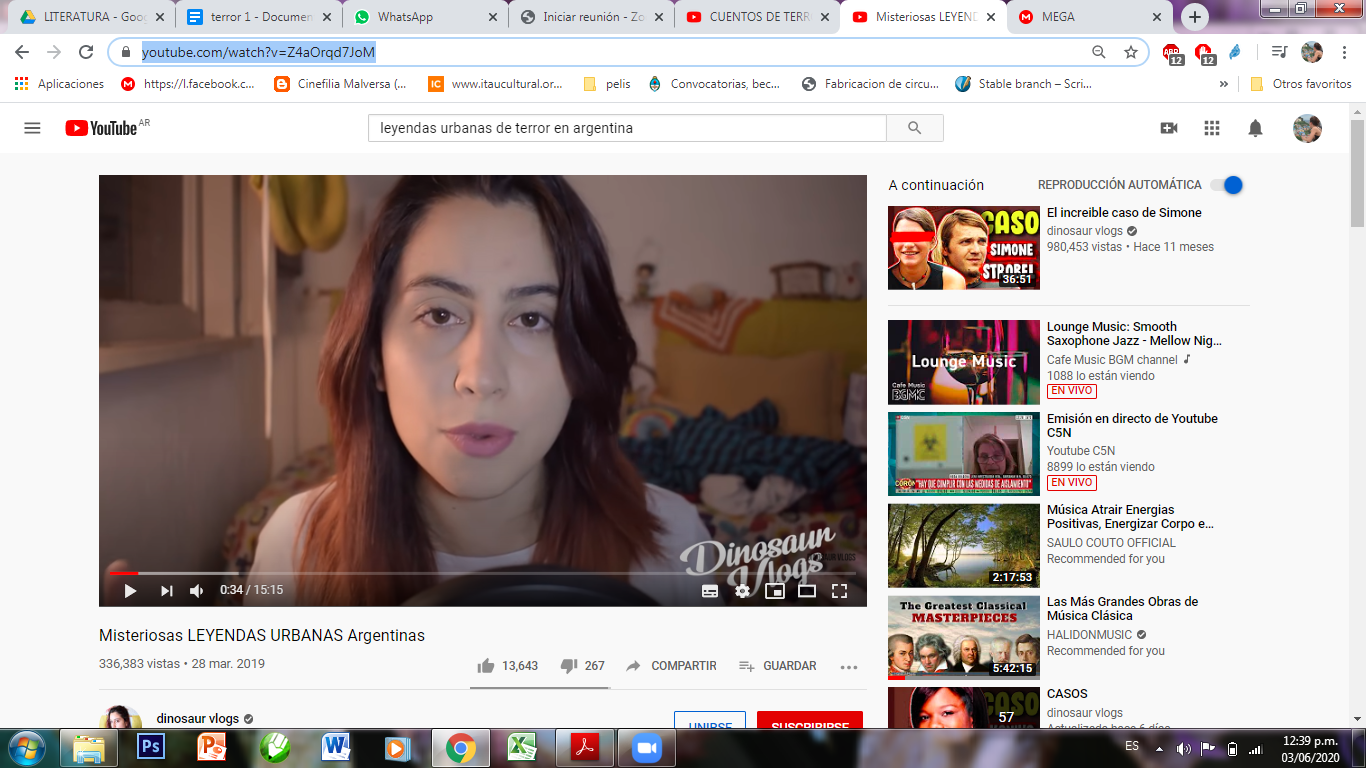Open a new browser tab
This screenshot has width=1366, height=768.
tap(1195, 17)
